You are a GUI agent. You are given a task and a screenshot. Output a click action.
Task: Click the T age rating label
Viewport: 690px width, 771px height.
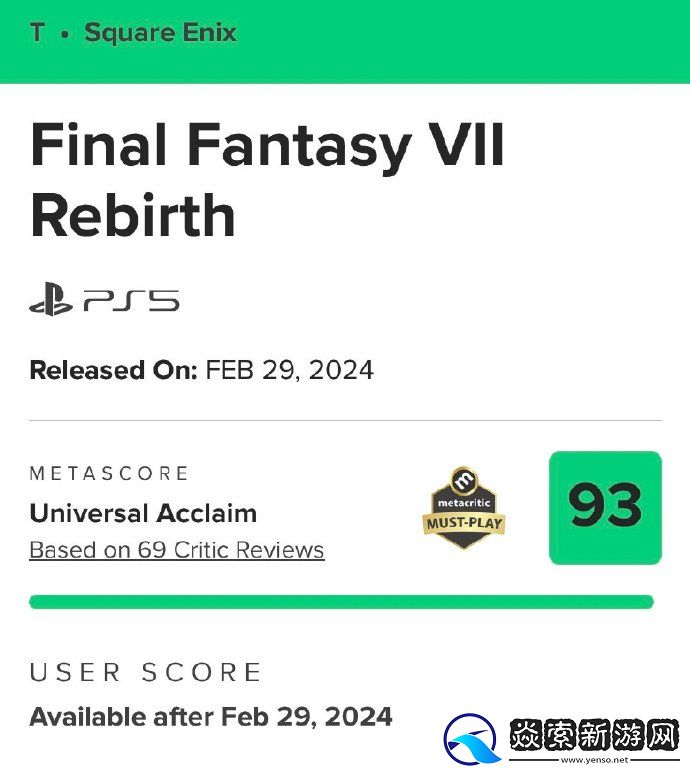37,32
